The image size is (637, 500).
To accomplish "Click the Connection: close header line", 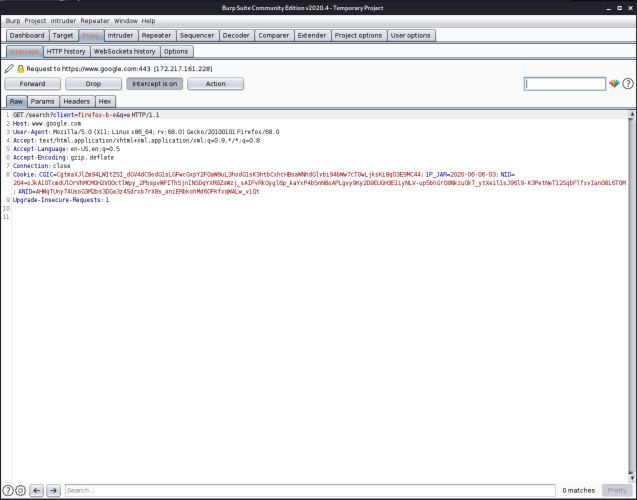I will click(x=41, y=166).
